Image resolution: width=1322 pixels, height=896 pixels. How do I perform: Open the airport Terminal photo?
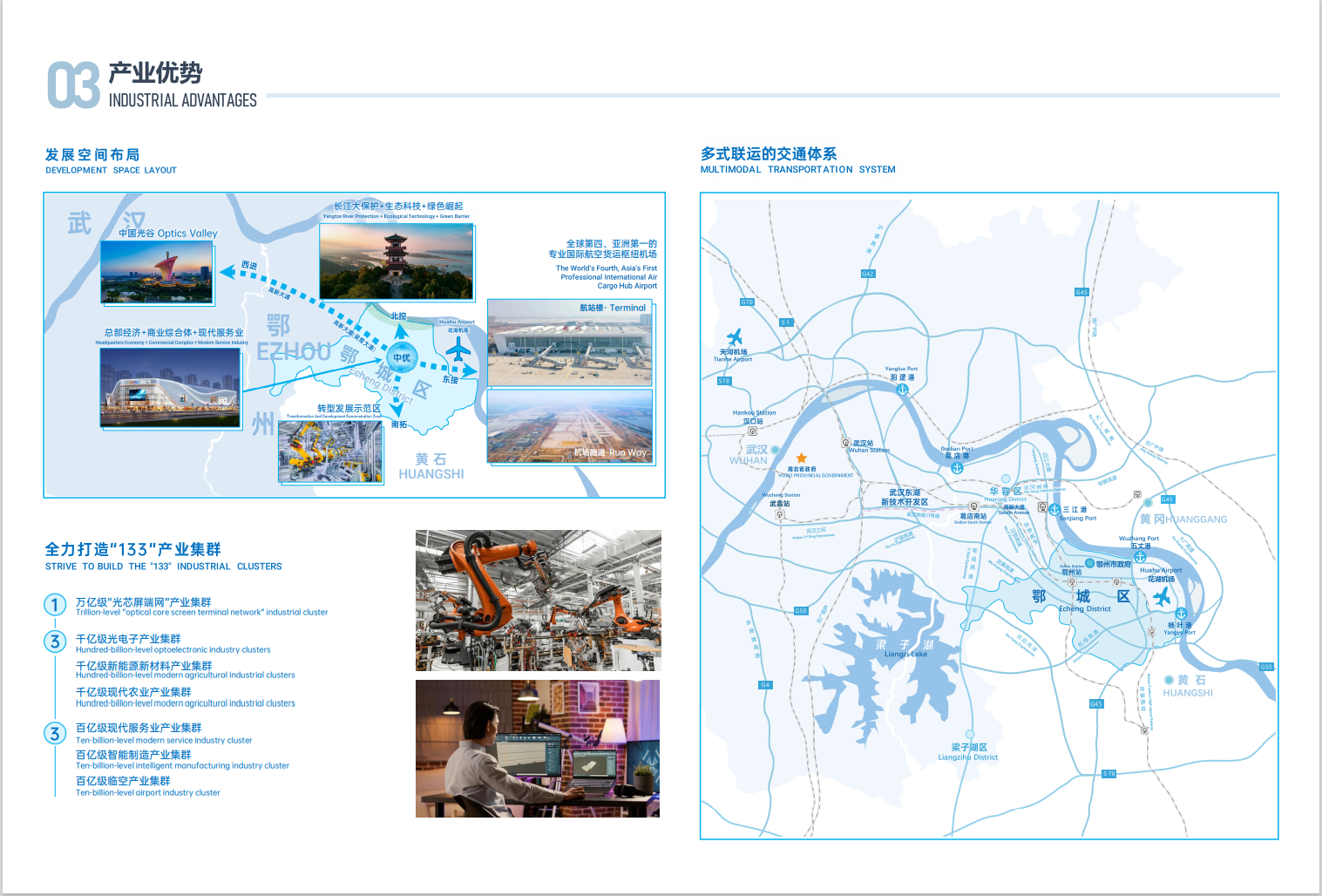569,343
